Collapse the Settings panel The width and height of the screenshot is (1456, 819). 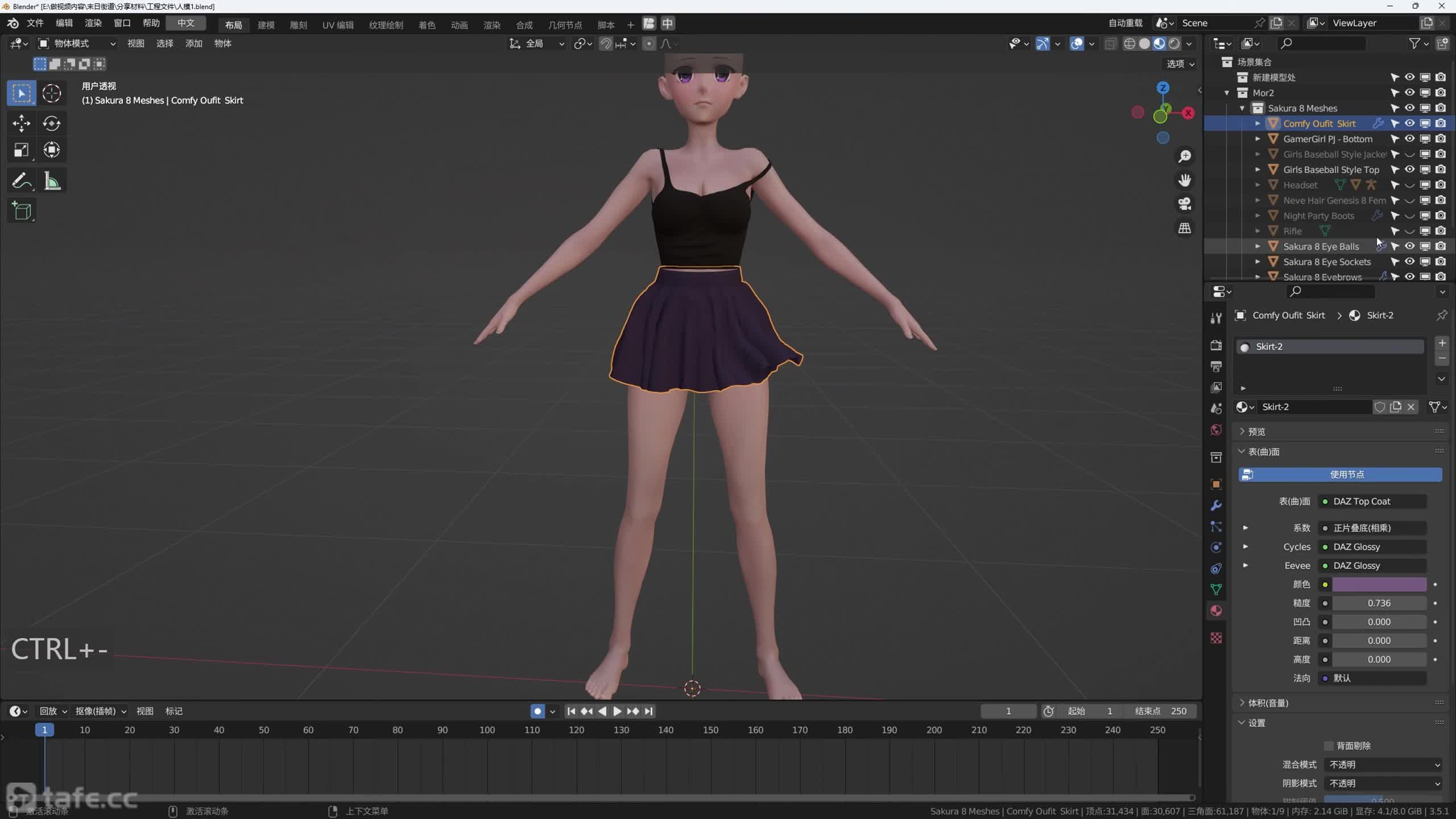(x=1341, y=723)
